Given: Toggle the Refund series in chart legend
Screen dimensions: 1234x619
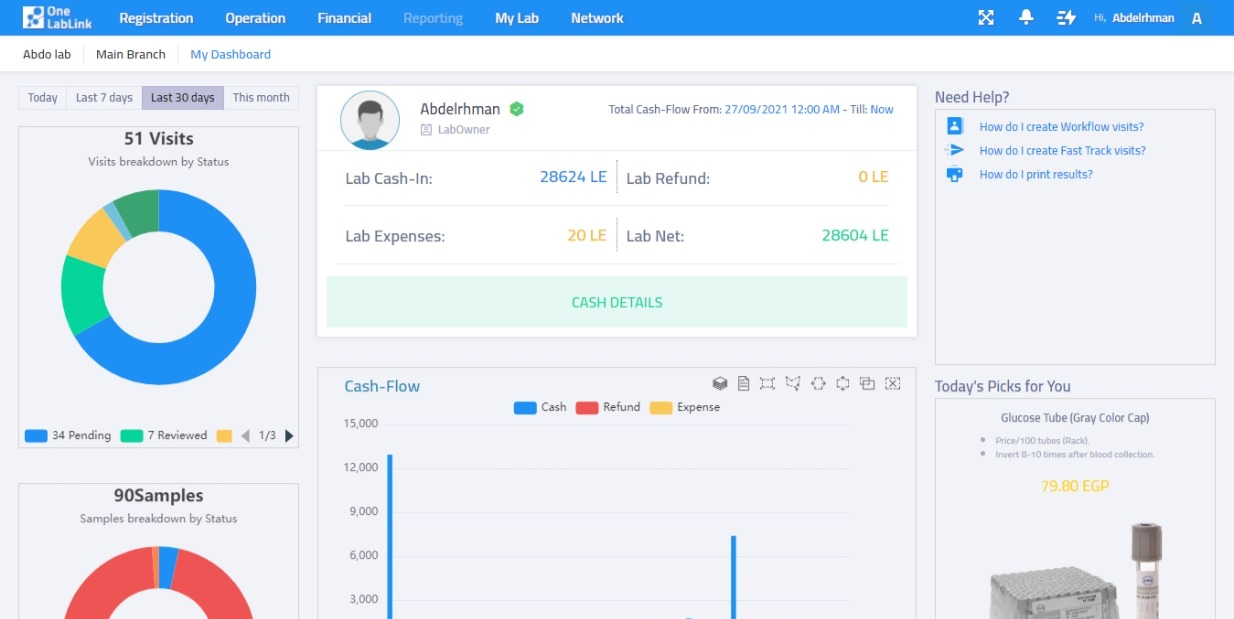Looking at the screenshot, I should (608, 407).
